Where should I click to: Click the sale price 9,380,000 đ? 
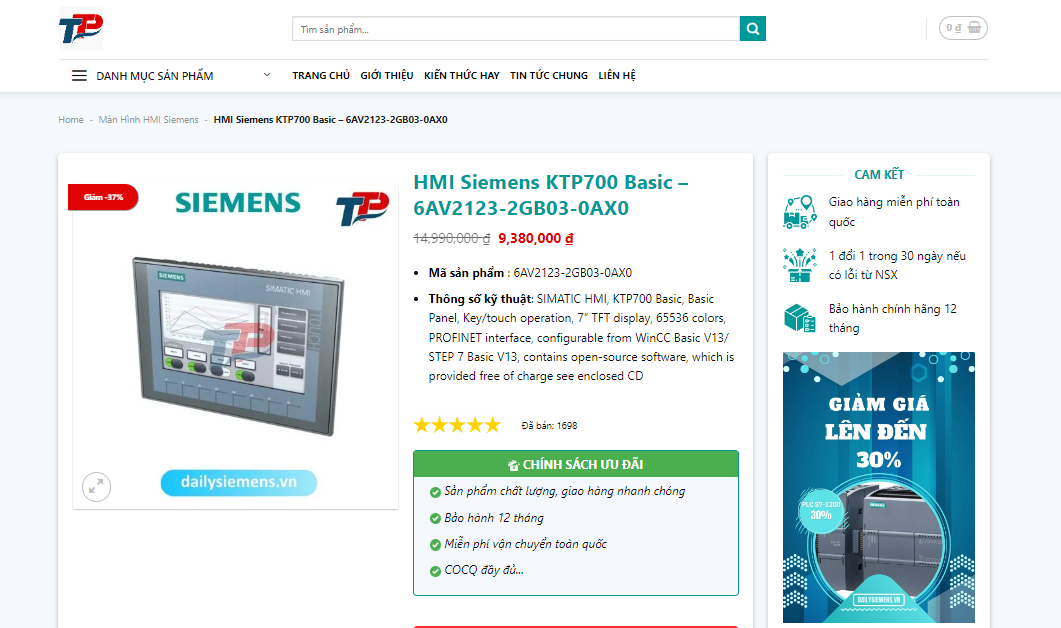536,239
